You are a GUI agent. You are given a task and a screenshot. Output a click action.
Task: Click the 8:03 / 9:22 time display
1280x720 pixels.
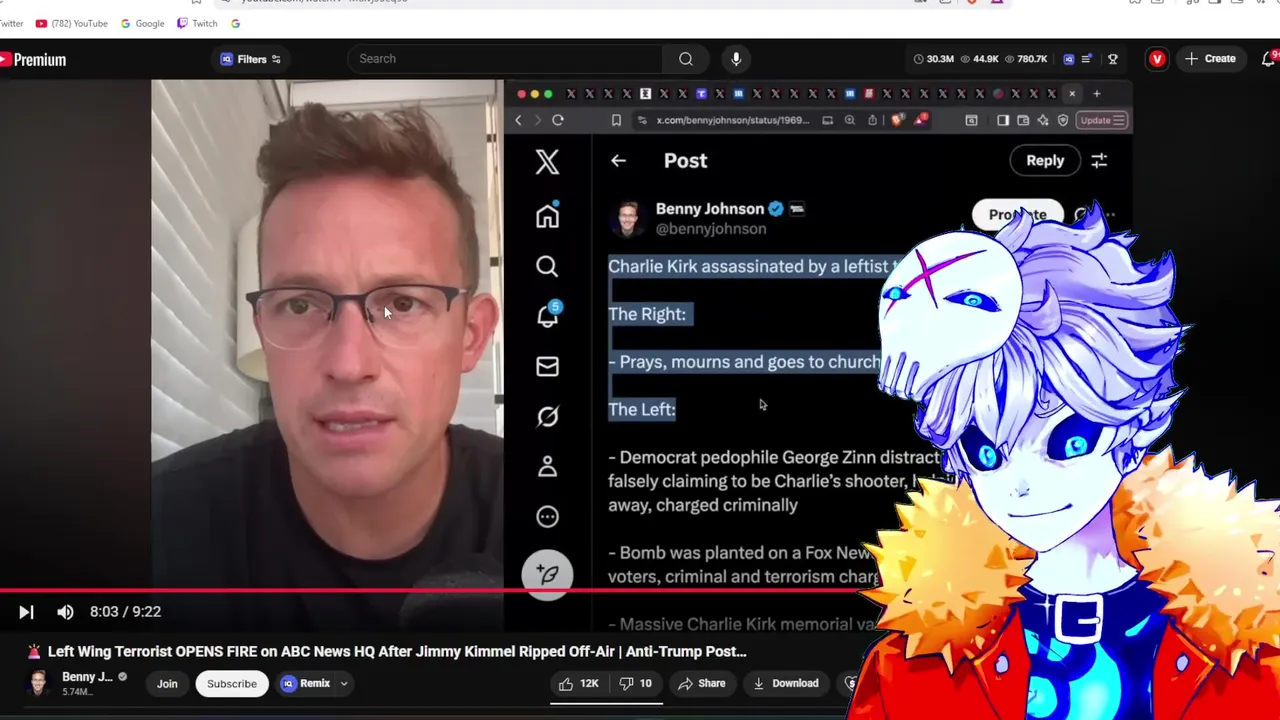[x=125, y=612]
